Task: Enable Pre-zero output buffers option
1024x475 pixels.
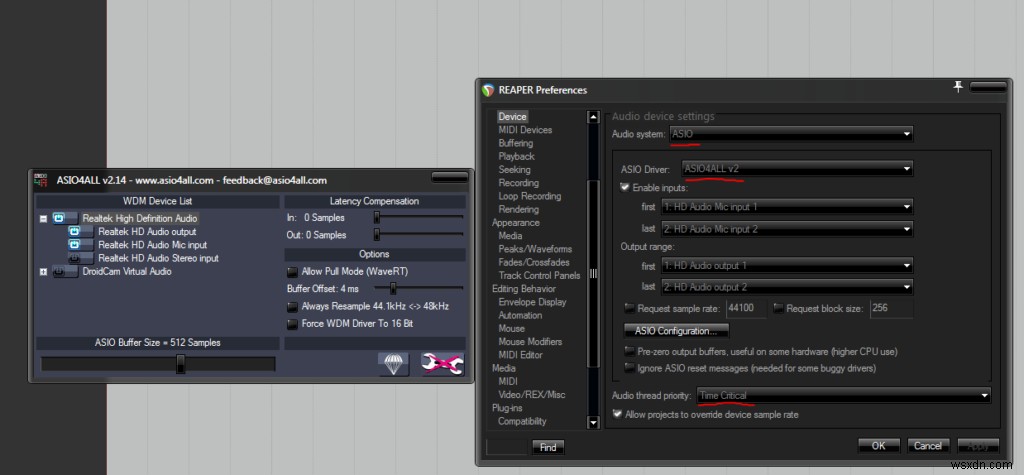Action: pos(630,352)
